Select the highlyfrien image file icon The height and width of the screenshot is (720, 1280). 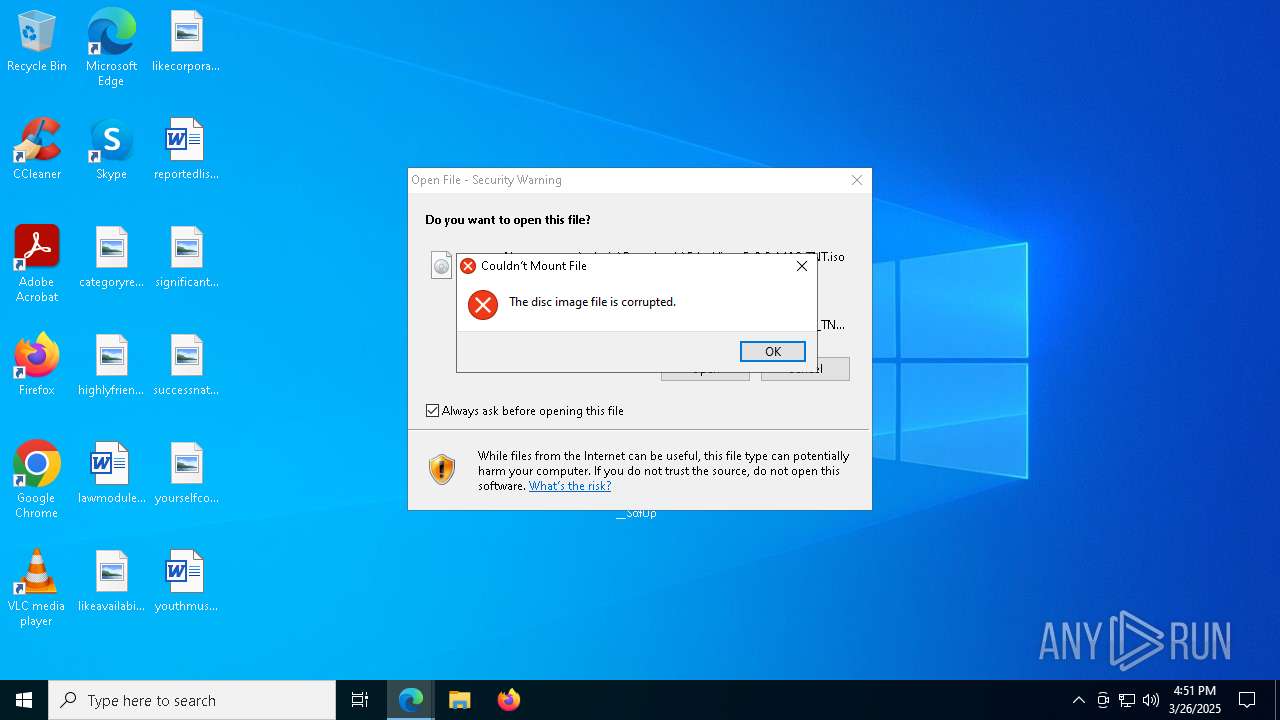click(111, 366)
